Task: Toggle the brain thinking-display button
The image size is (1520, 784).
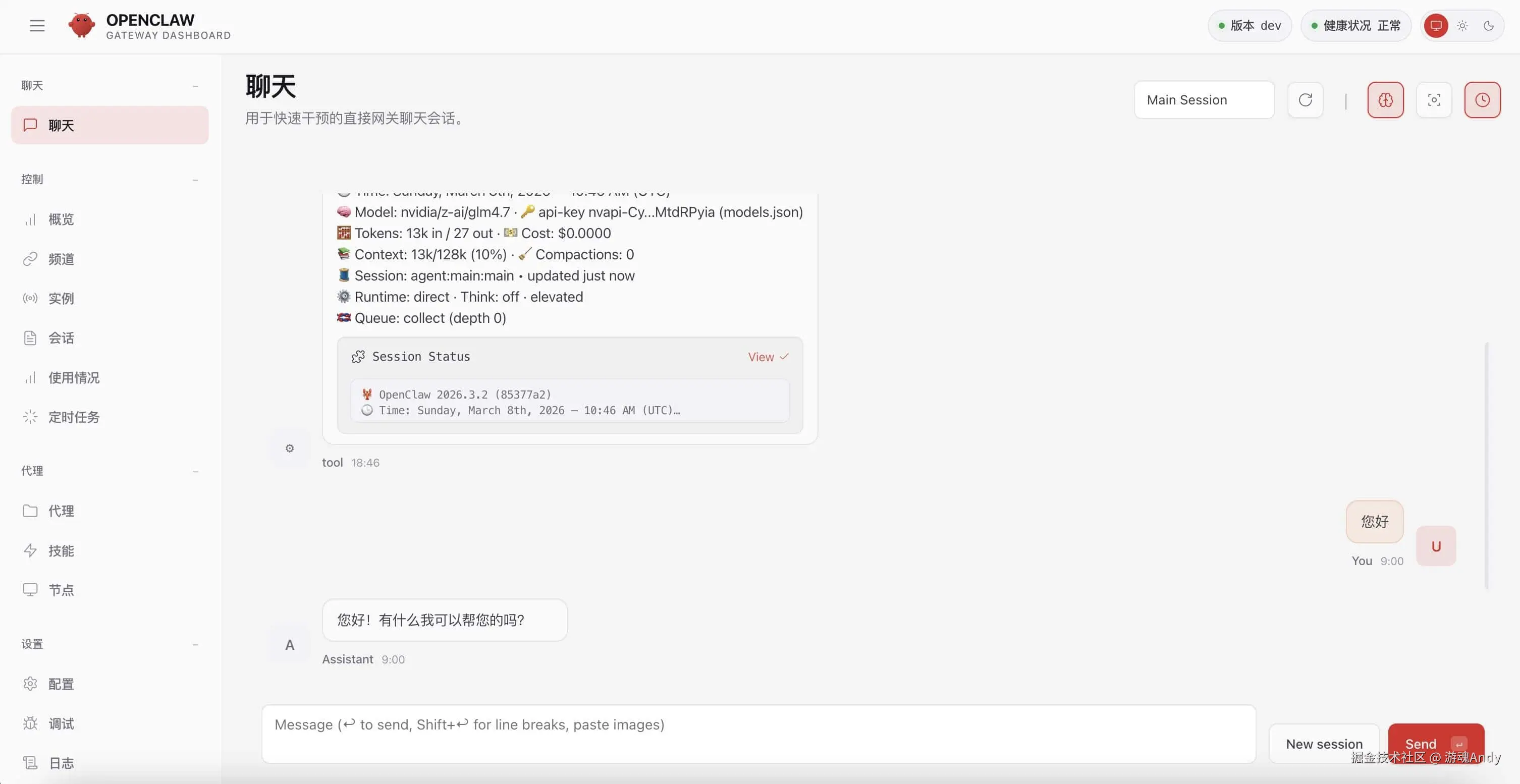Action: click(x=1385, y=100)
